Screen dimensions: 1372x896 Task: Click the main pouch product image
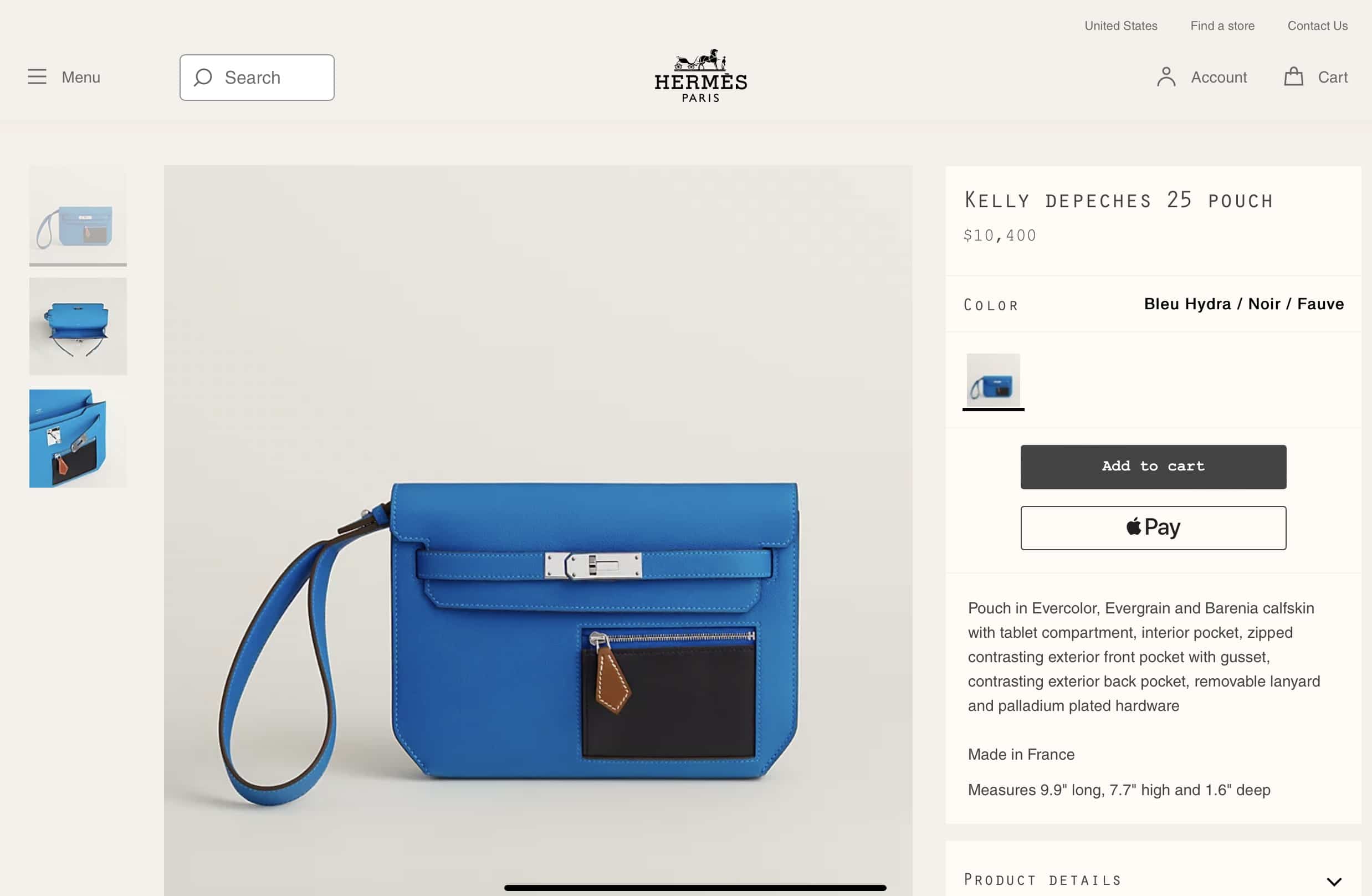point(538,530)
